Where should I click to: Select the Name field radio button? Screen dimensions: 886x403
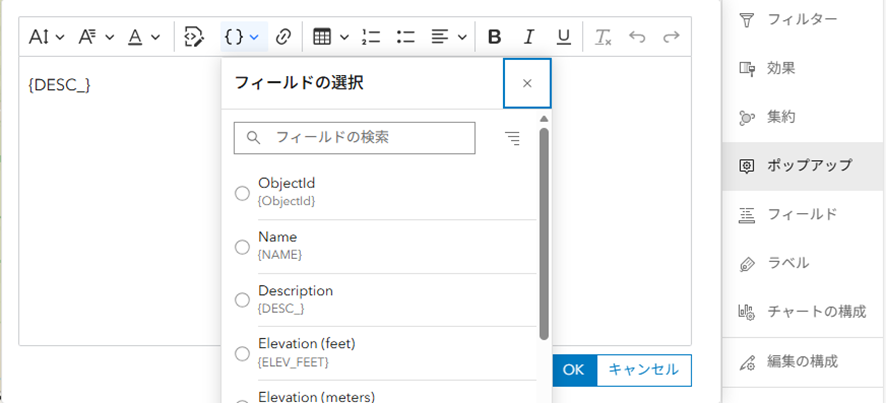coord(242,247)
